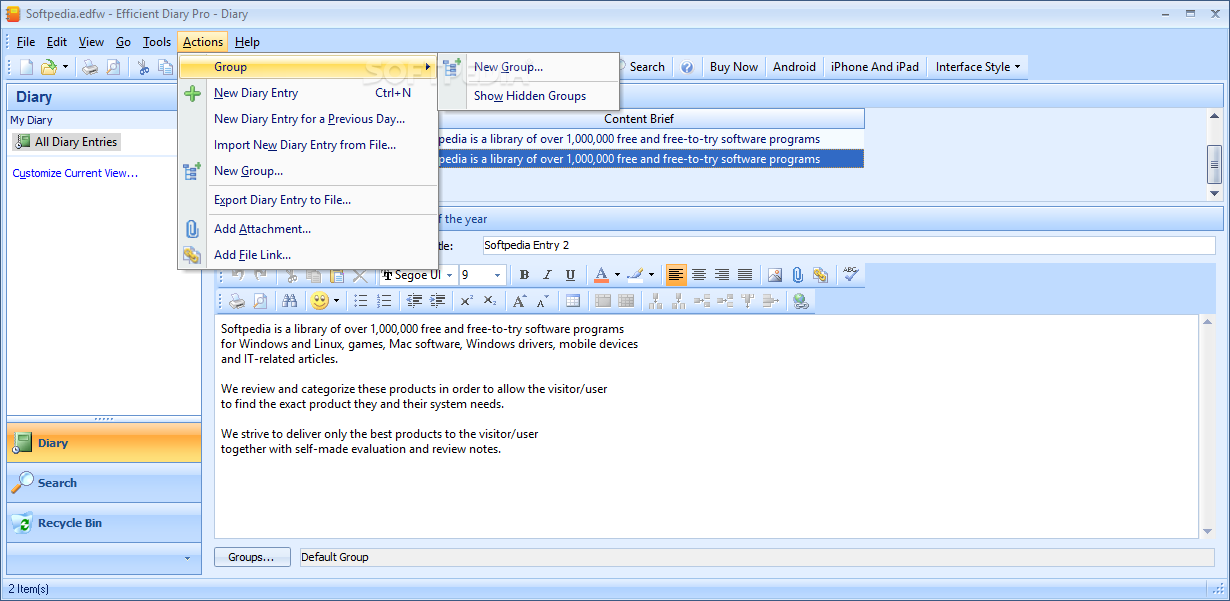Open the Tools menu

[x=157, y=42]
